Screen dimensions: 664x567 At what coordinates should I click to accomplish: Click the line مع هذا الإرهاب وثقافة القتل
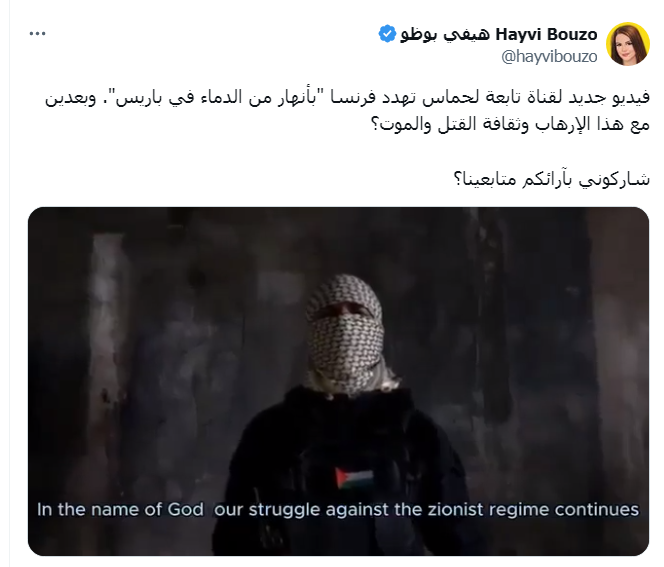tap(510, 124)
